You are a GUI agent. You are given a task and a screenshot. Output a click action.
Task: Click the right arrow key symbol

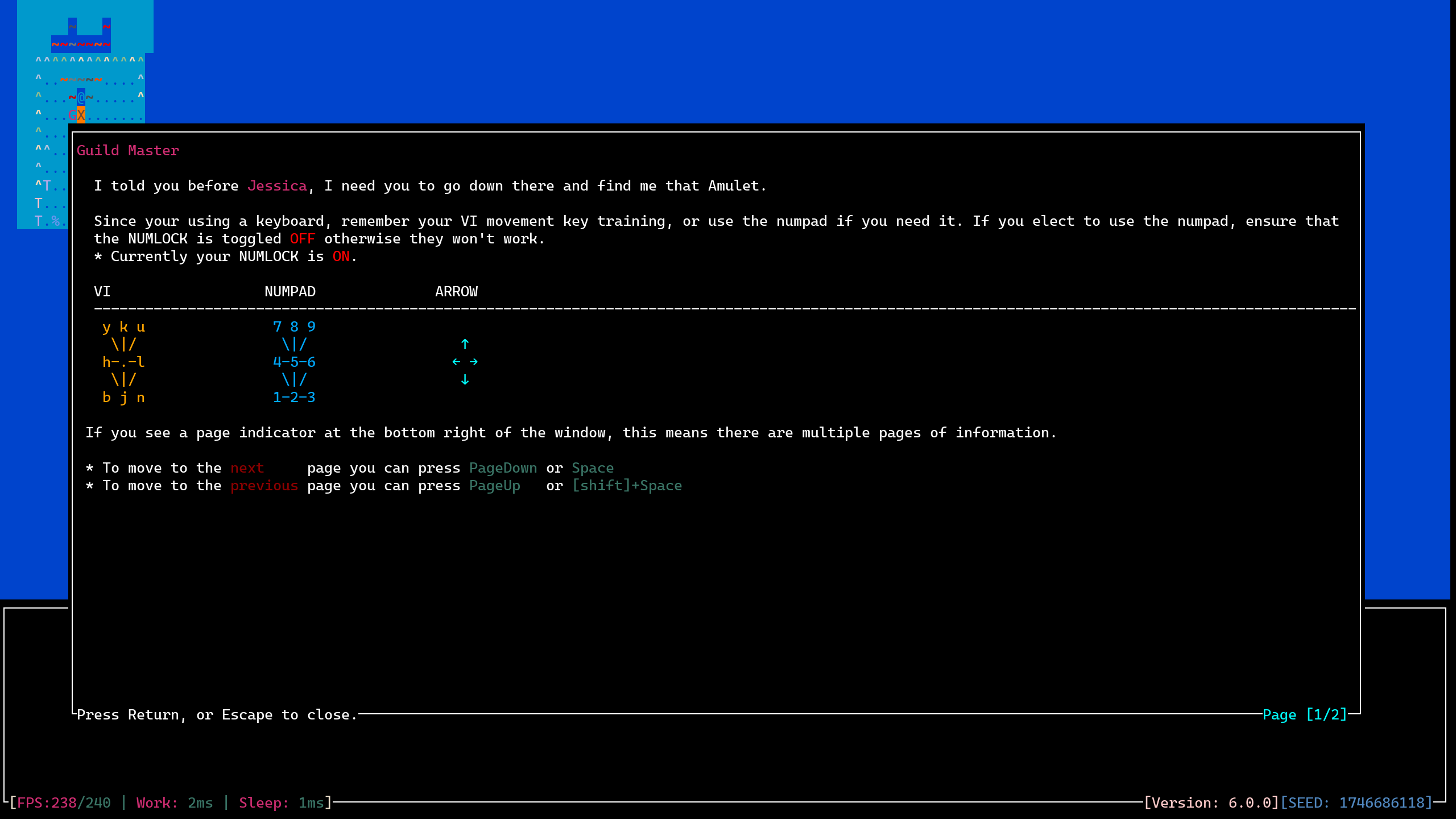[473, 362]
